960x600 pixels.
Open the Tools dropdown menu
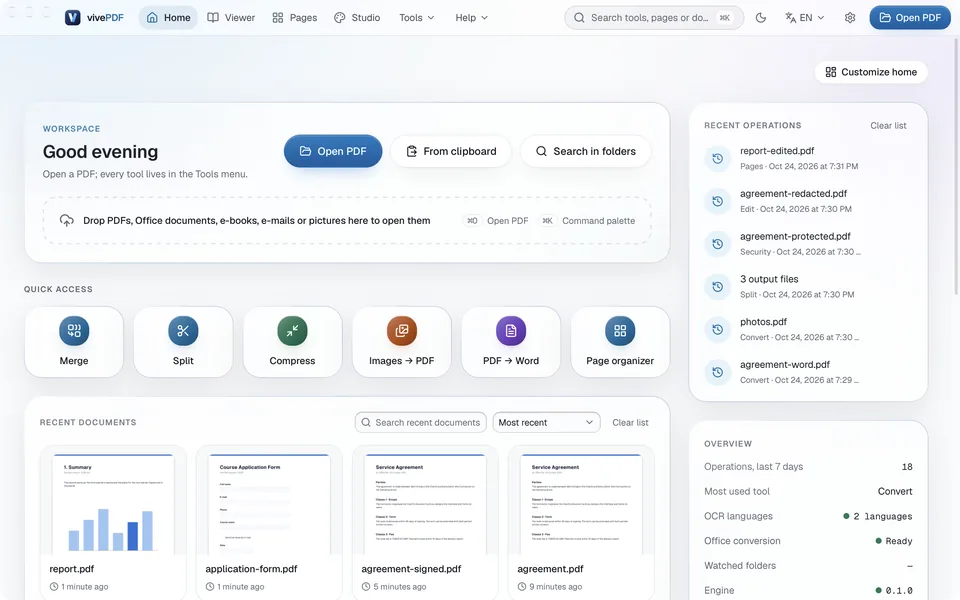click(417, 18)
